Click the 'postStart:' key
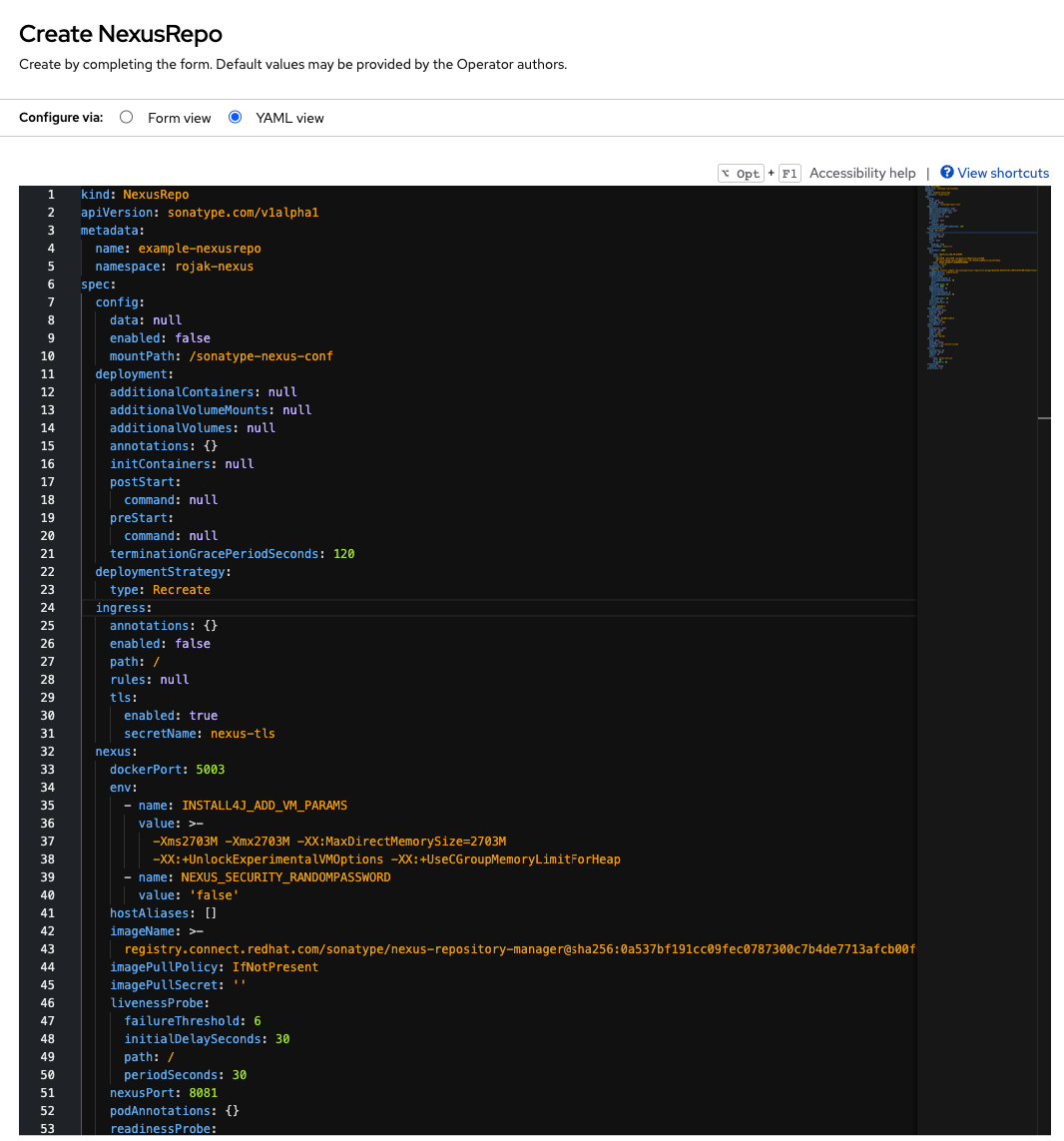Viewport: 1064px width, 1141px height. (x=146, y=482)
